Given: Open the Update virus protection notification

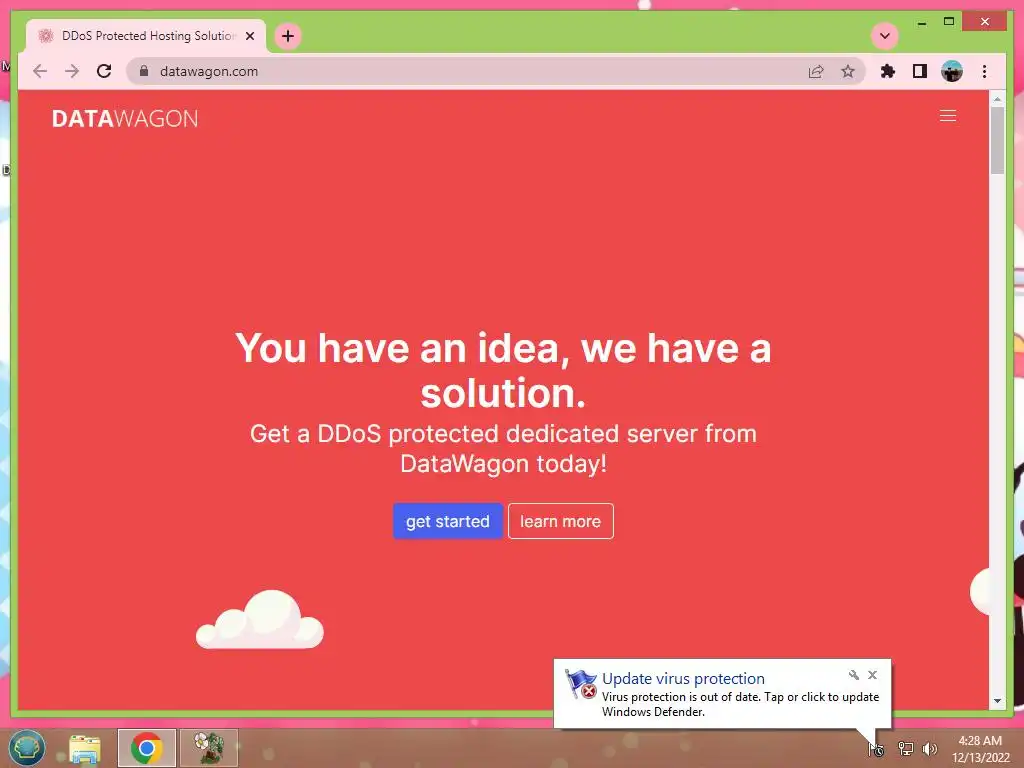Looking at the screenshot, I should 722,694.
